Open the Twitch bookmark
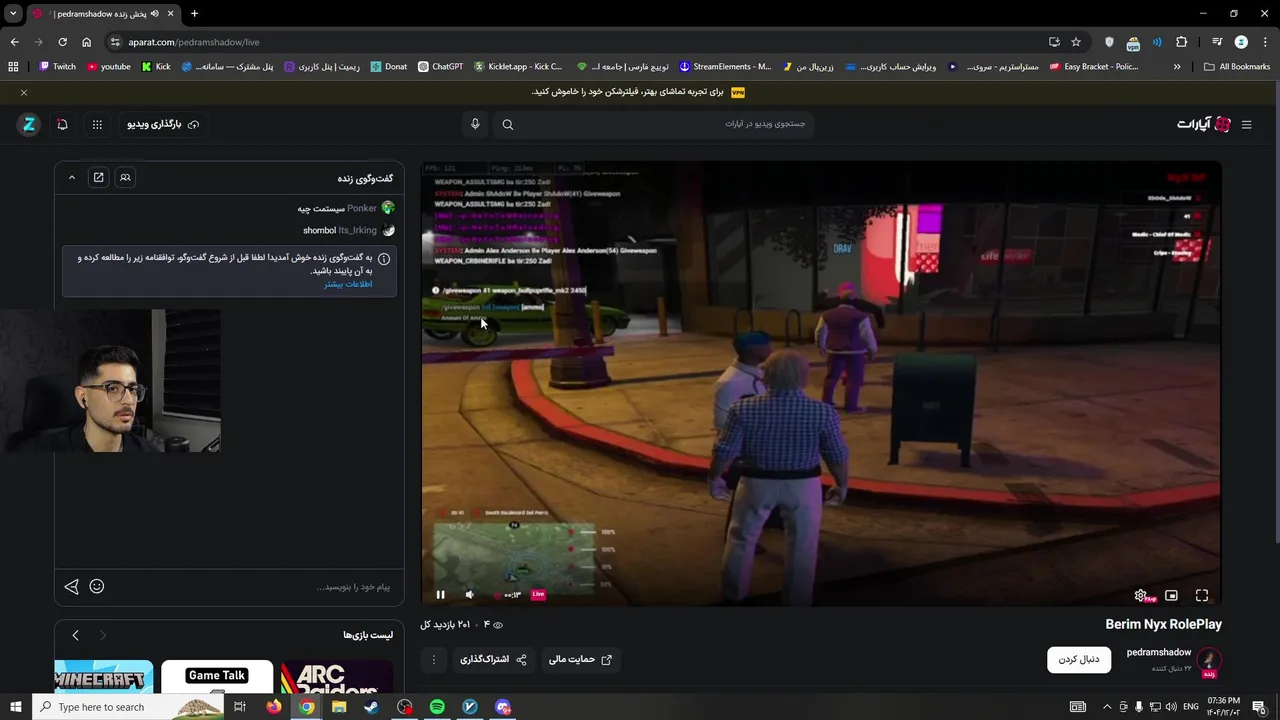Image resolution: width=1280 pixels, height=720 pixels. 57,67
